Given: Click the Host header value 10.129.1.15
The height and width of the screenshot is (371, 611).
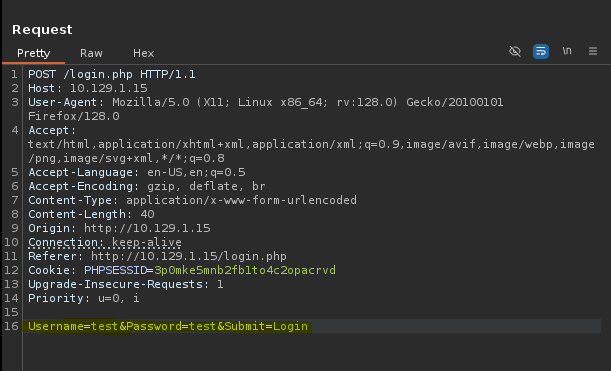Looking at the screenshot, I should coord(109,88).
